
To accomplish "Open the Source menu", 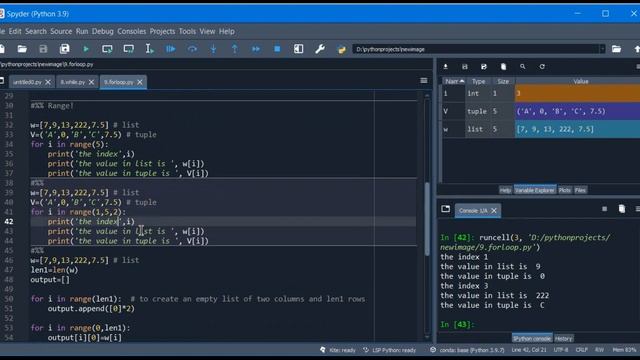I will click(61, 31).
